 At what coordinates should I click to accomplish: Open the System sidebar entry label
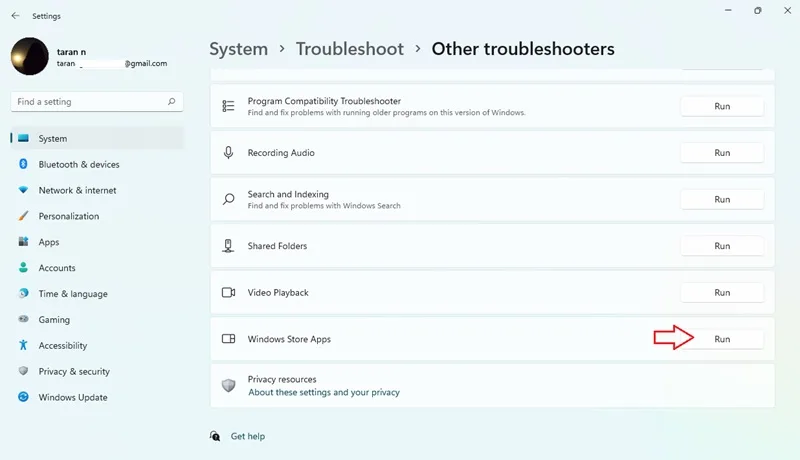[x=53, y=139]
